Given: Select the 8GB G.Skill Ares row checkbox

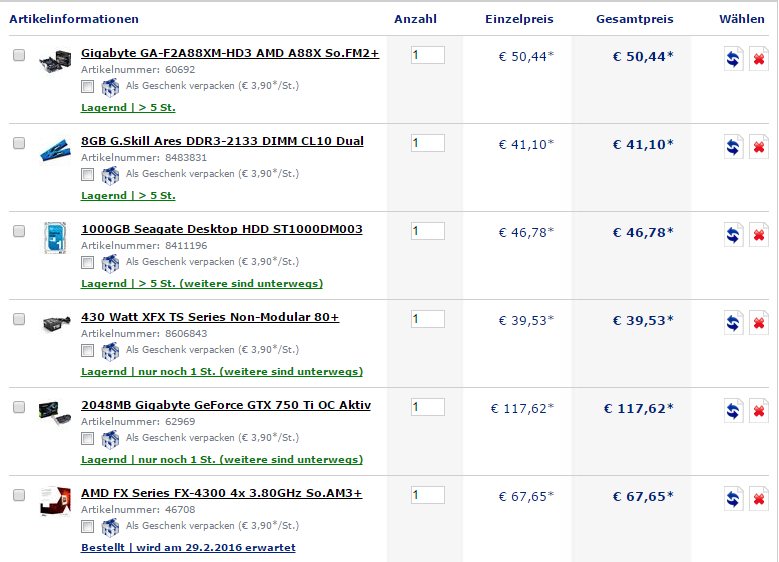Looking at the screenshot, I should pyautogui.click(x=19, y=143).
